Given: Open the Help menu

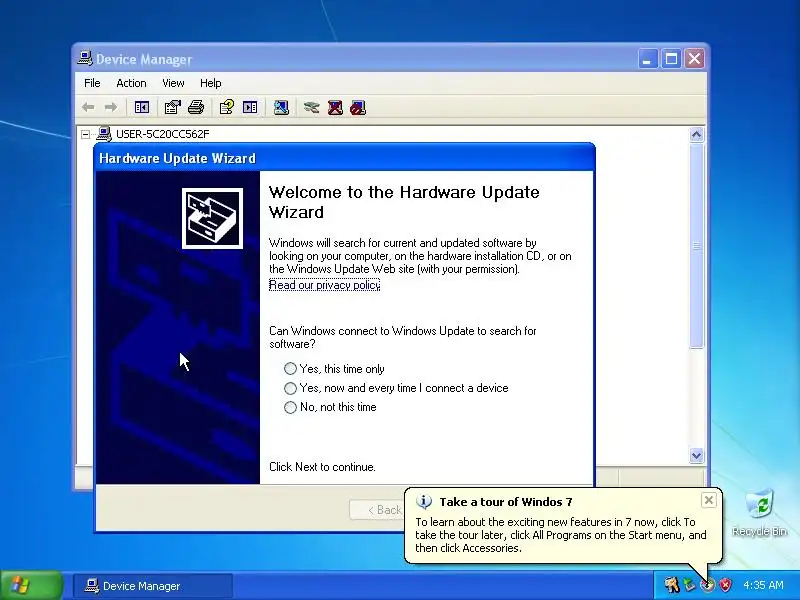Looking at the screenshot, I should (210, 83).
